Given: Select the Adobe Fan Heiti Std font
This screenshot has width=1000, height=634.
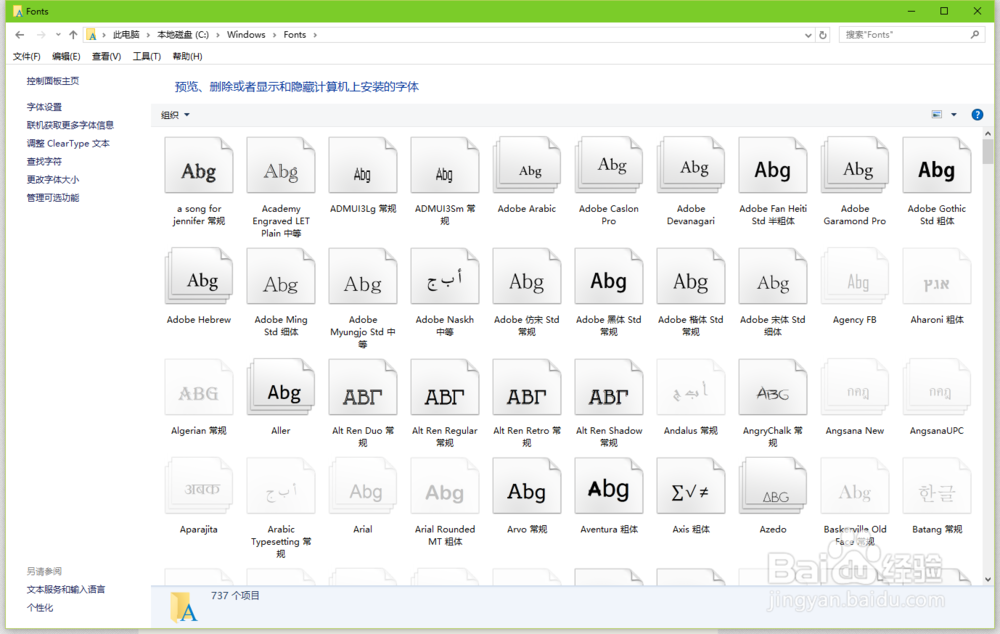Looking at the screenshot, I should pyautogui.click(x=772, y=165).
